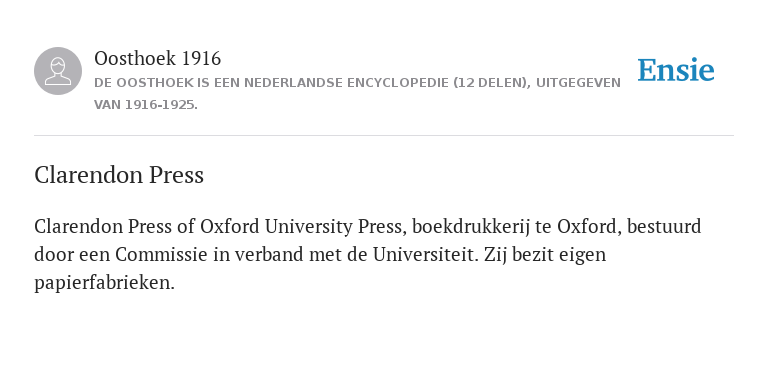Click the 'VAN 1916-1925.' subtitle line
The image size is (768, 384).
coord(146,105)
